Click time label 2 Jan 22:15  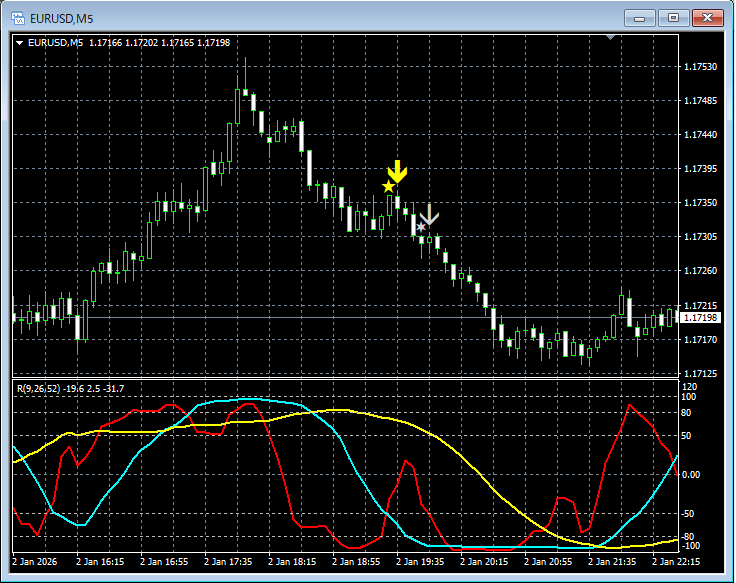(x=676, y=561)
